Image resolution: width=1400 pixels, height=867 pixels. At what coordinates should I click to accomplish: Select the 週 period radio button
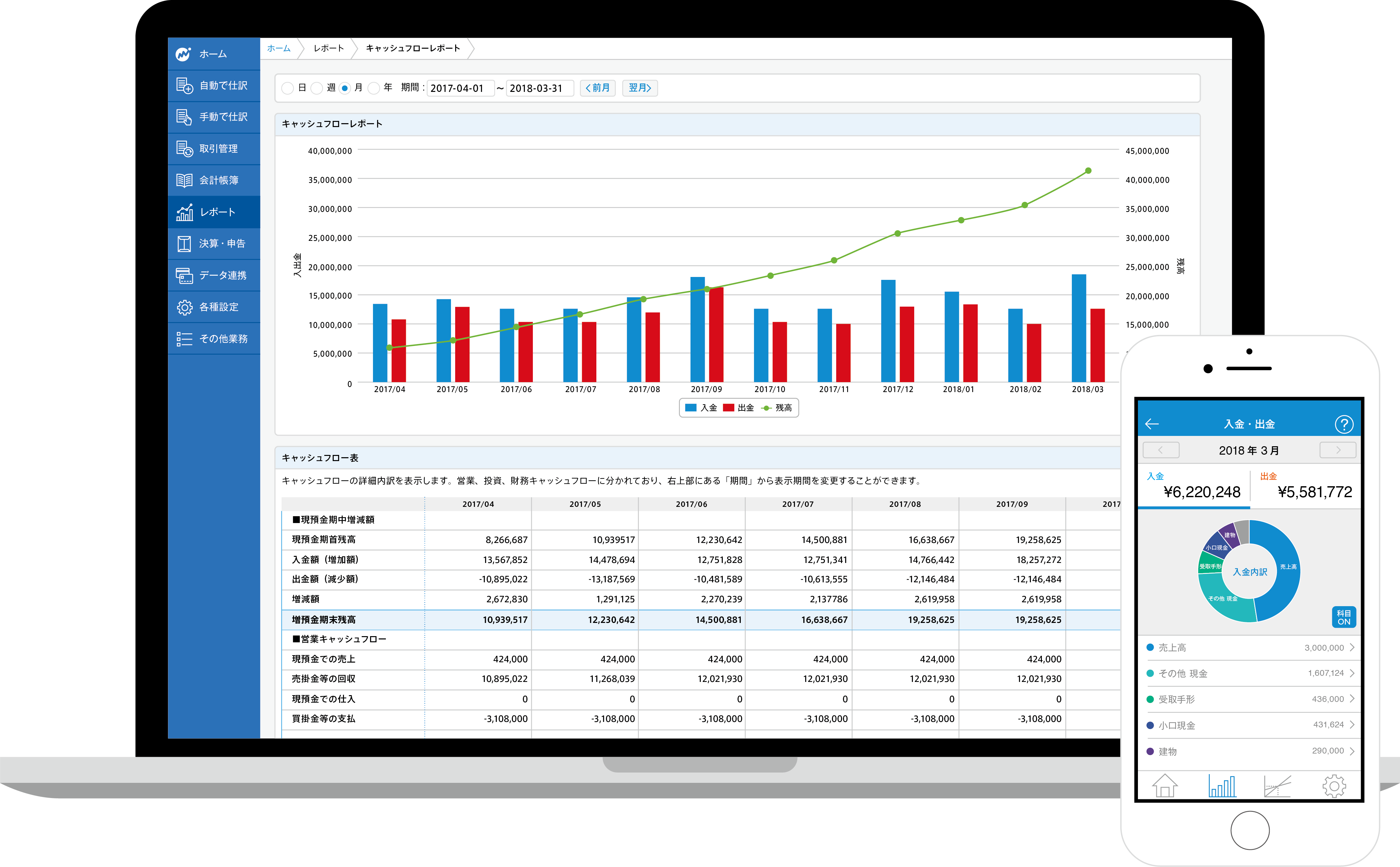point(317,88)
